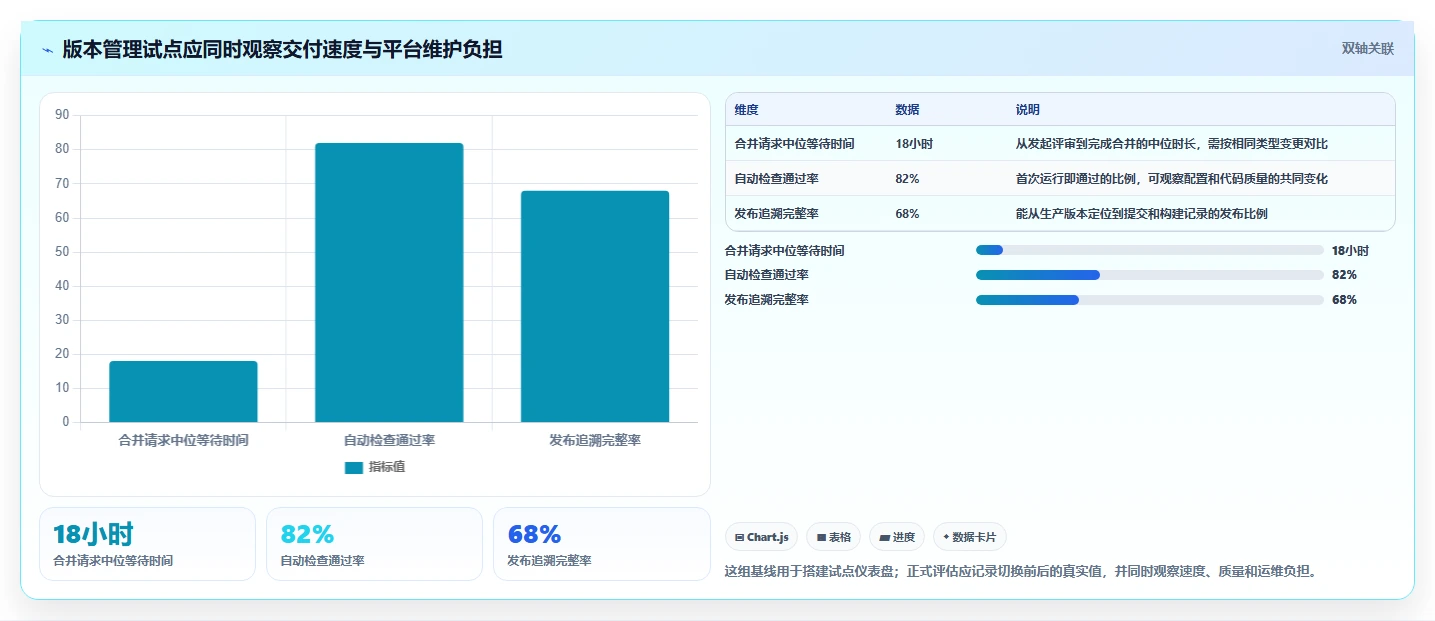Click the description starting 能从生产版本定位
This screenshot has height=621, width=1435.
(1141, 214)
